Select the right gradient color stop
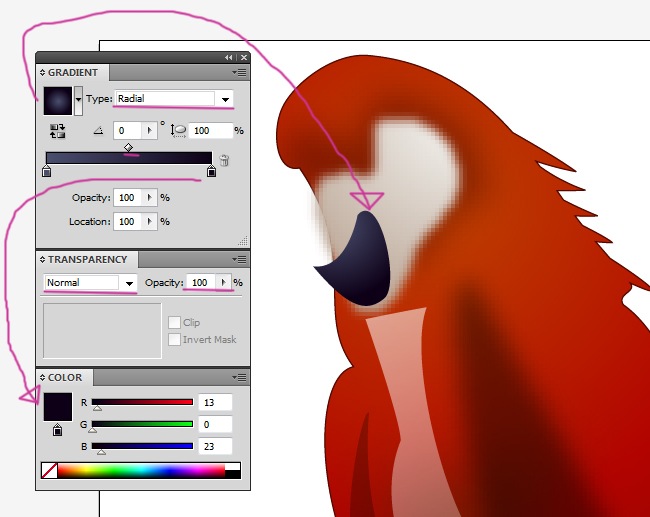Viewport: 650px width, 517px height. pos(211,173)
